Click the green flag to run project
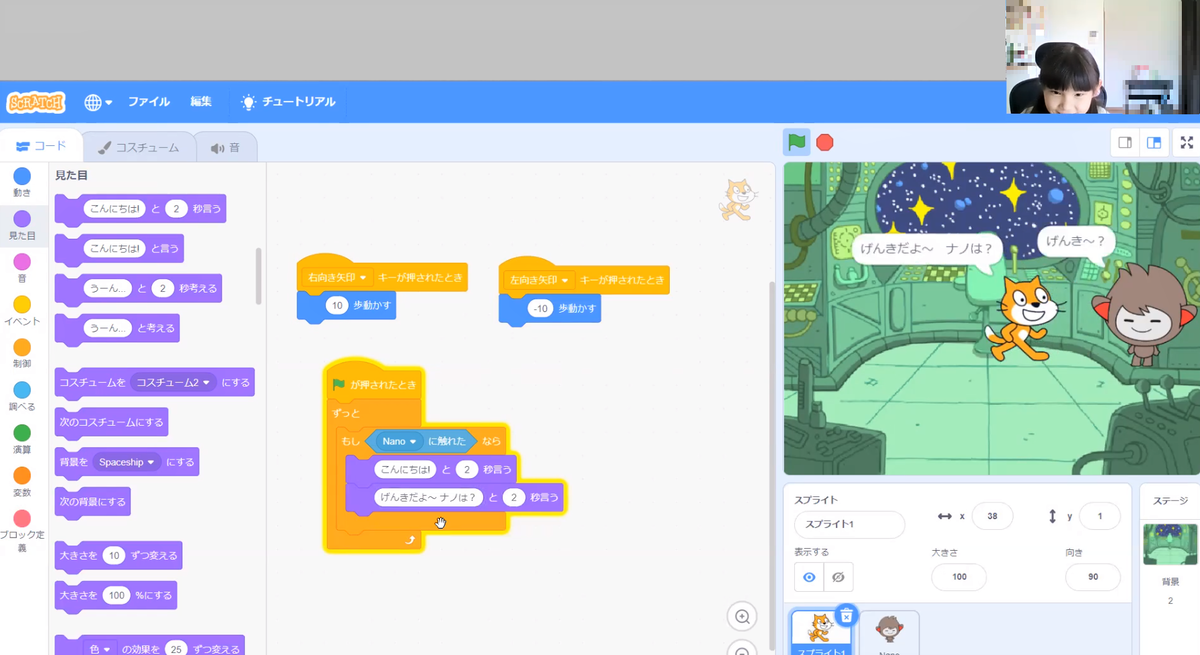Image resolution: width=1200 pixels, height=655 pixels. 796,142
